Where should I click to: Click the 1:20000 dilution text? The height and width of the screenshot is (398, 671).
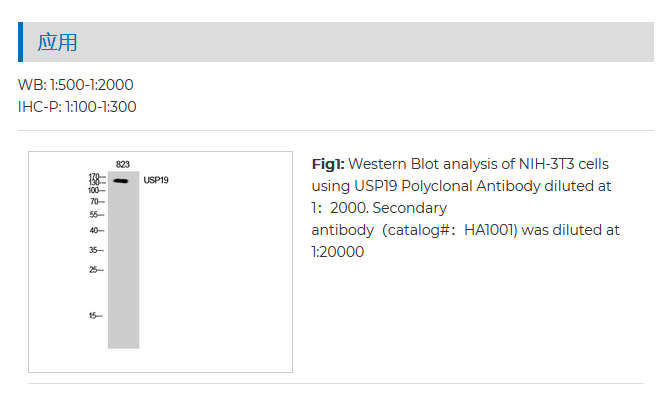338,252
